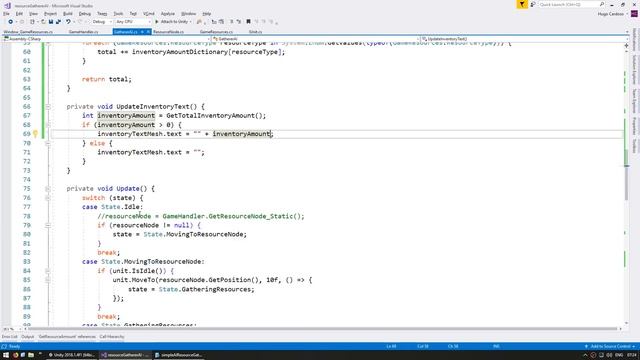The height and width of the screenshot is (360, 640).
Task: Open the GathererAI class navigation dropdown
Action: click(316, 39)
